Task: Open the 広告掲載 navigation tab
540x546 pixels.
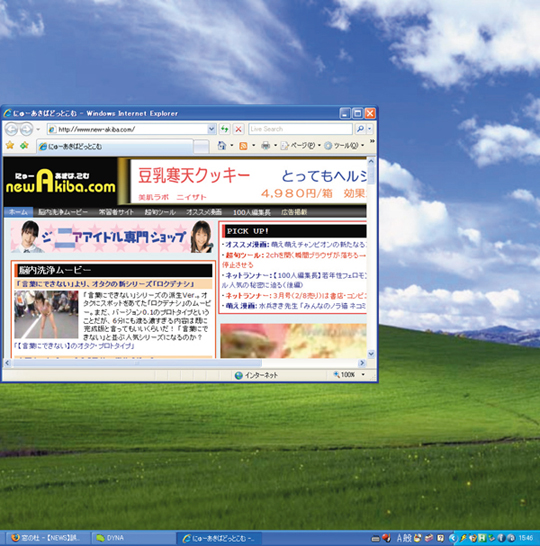Action: coord(294,212)
